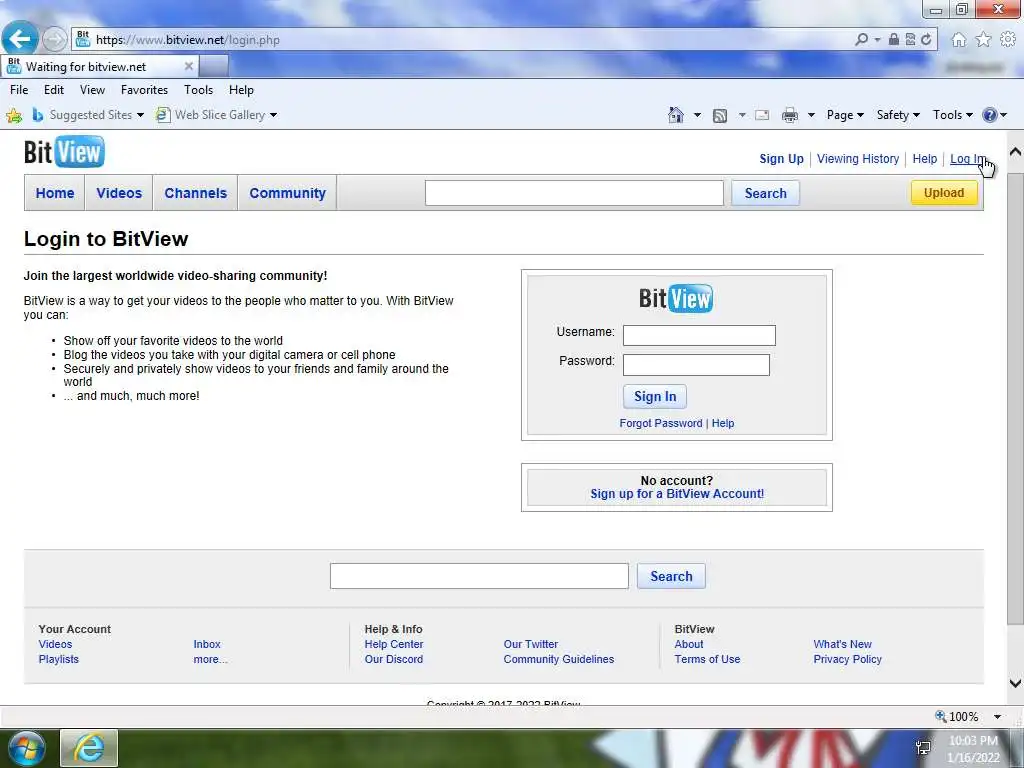
Task: Switch to the Videos tab
Action: (x=119, y=193)
